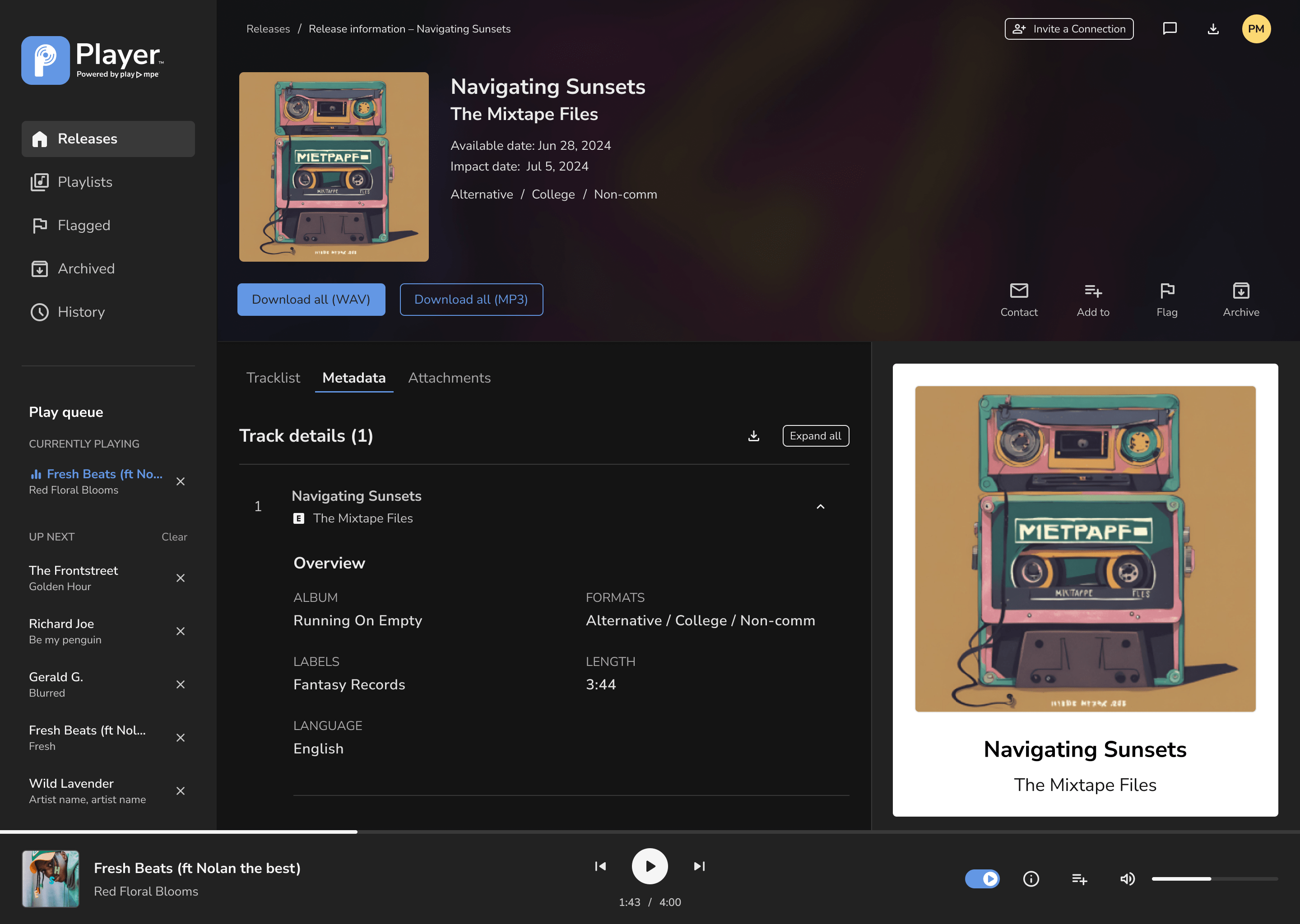Download track details metadata
Viewport: 1300px width, 924px height.
coord(753,436)
